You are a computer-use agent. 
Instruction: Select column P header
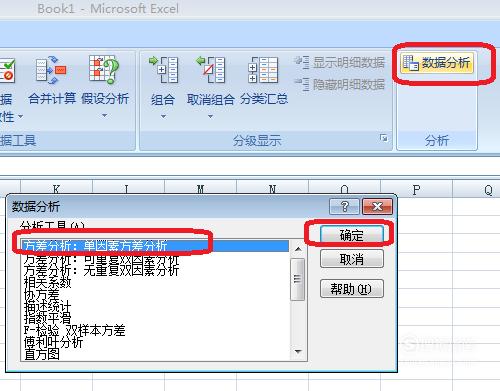416,190
